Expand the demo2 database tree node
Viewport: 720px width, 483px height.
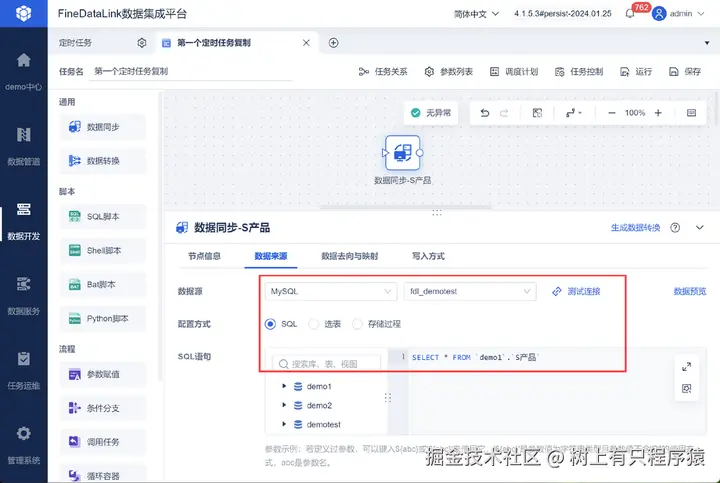(284, 405)
